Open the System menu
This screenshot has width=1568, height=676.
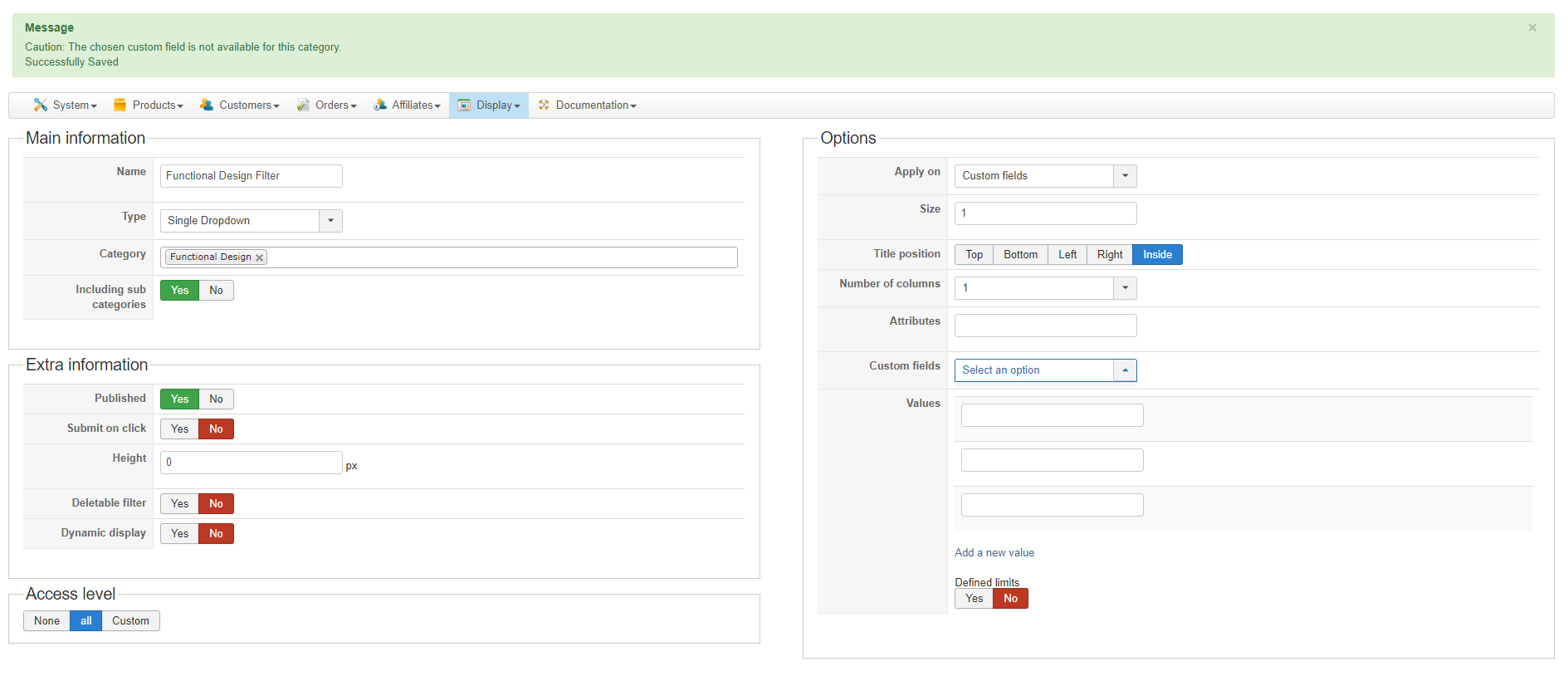point(65,105)
